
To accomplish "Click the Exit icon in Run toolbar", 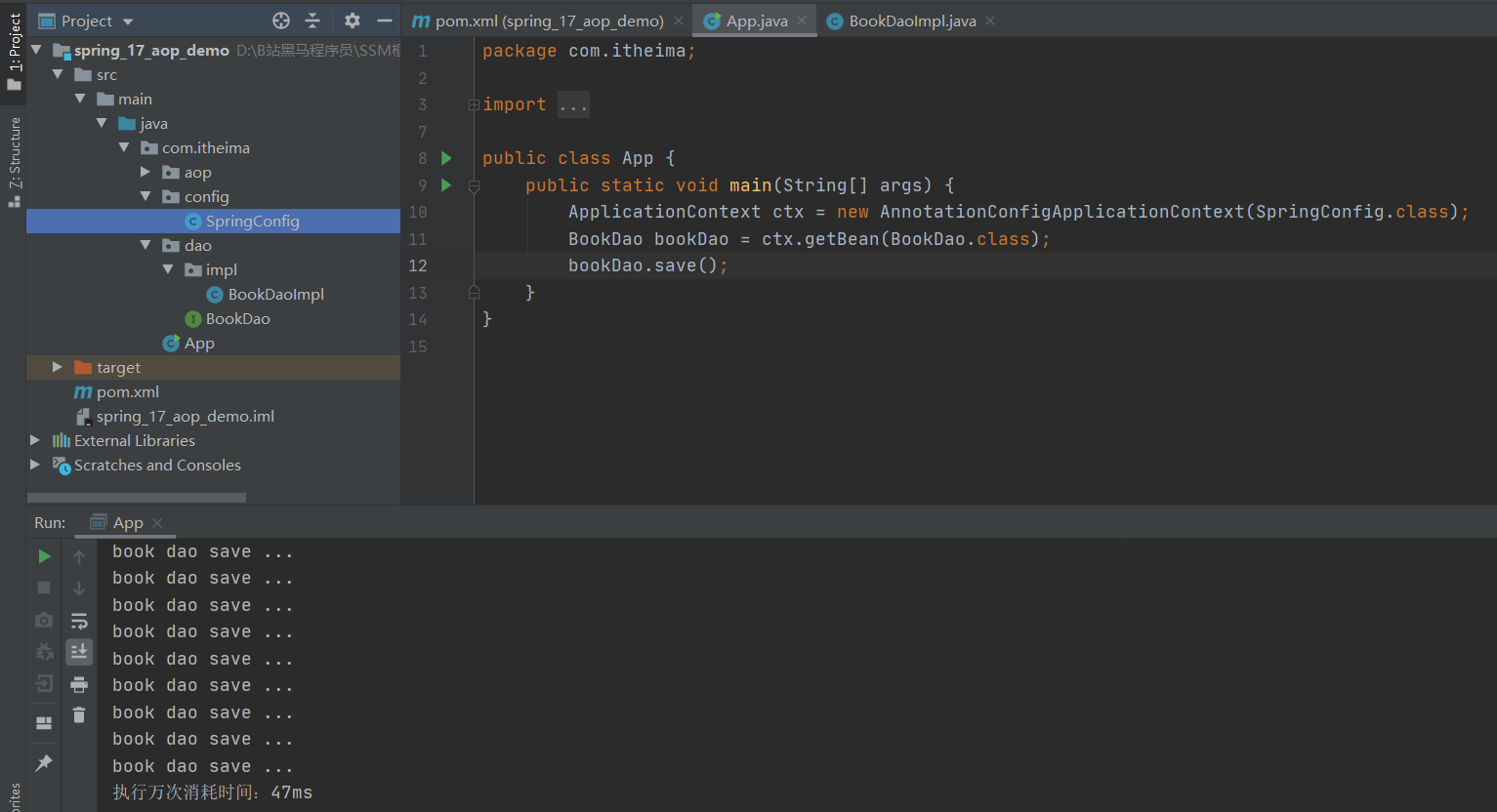I will (x=44, y=683).
